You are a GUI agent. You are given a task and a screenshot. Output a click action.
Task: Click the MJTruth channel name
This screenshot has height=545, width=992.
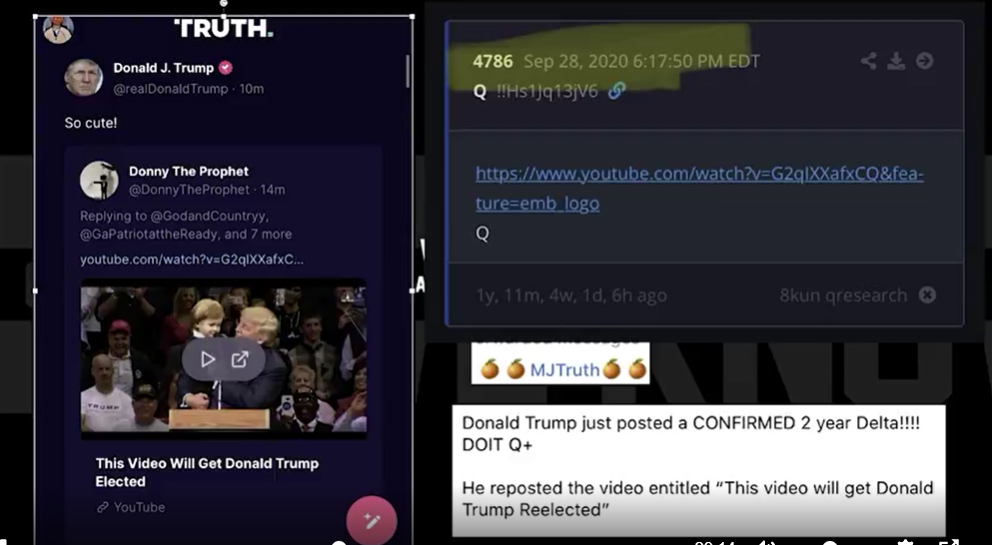coord(564,370)
